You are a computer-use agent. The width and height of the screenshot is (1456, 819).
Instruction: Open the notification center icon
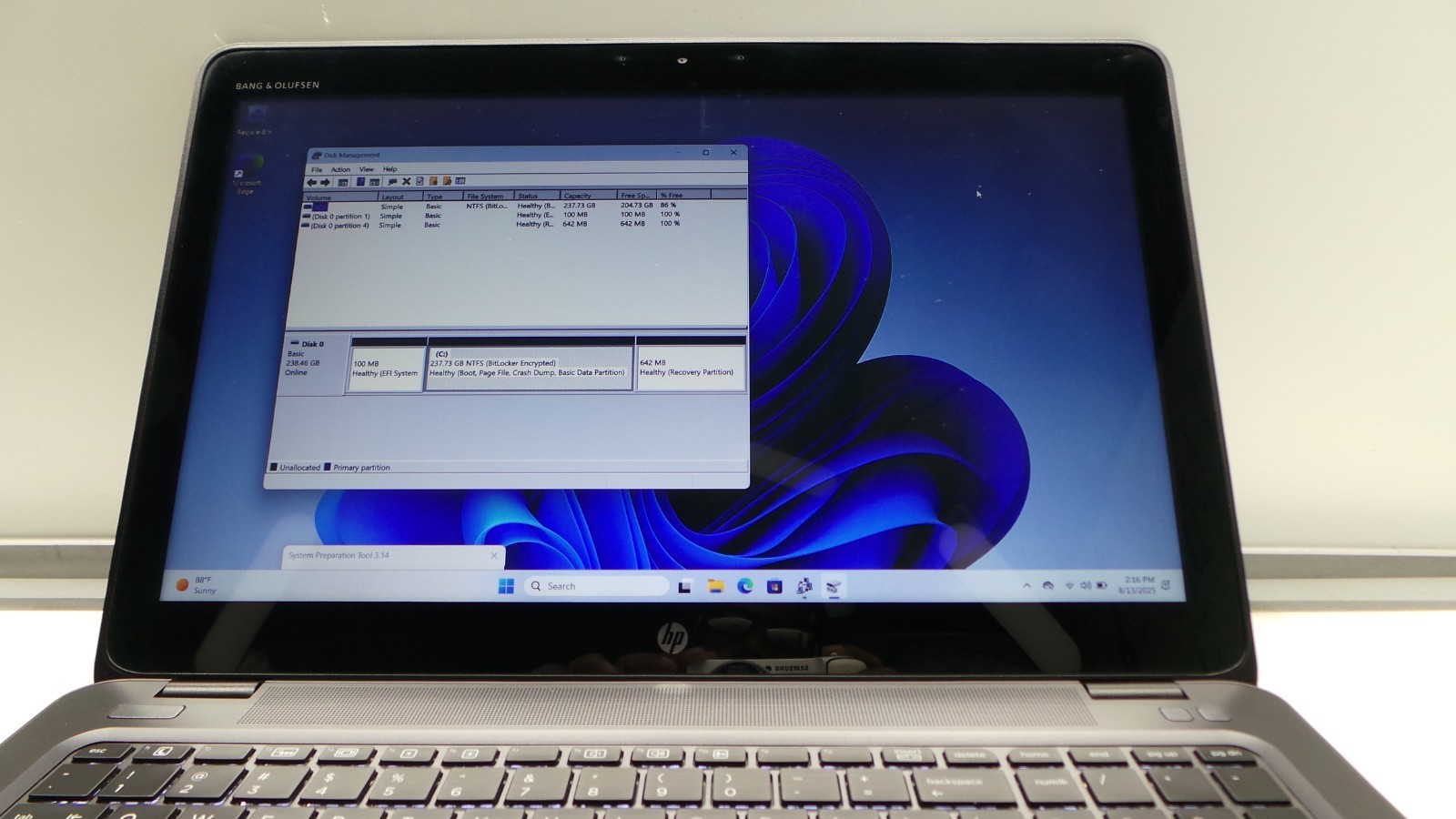click(x=1166, y=584)
